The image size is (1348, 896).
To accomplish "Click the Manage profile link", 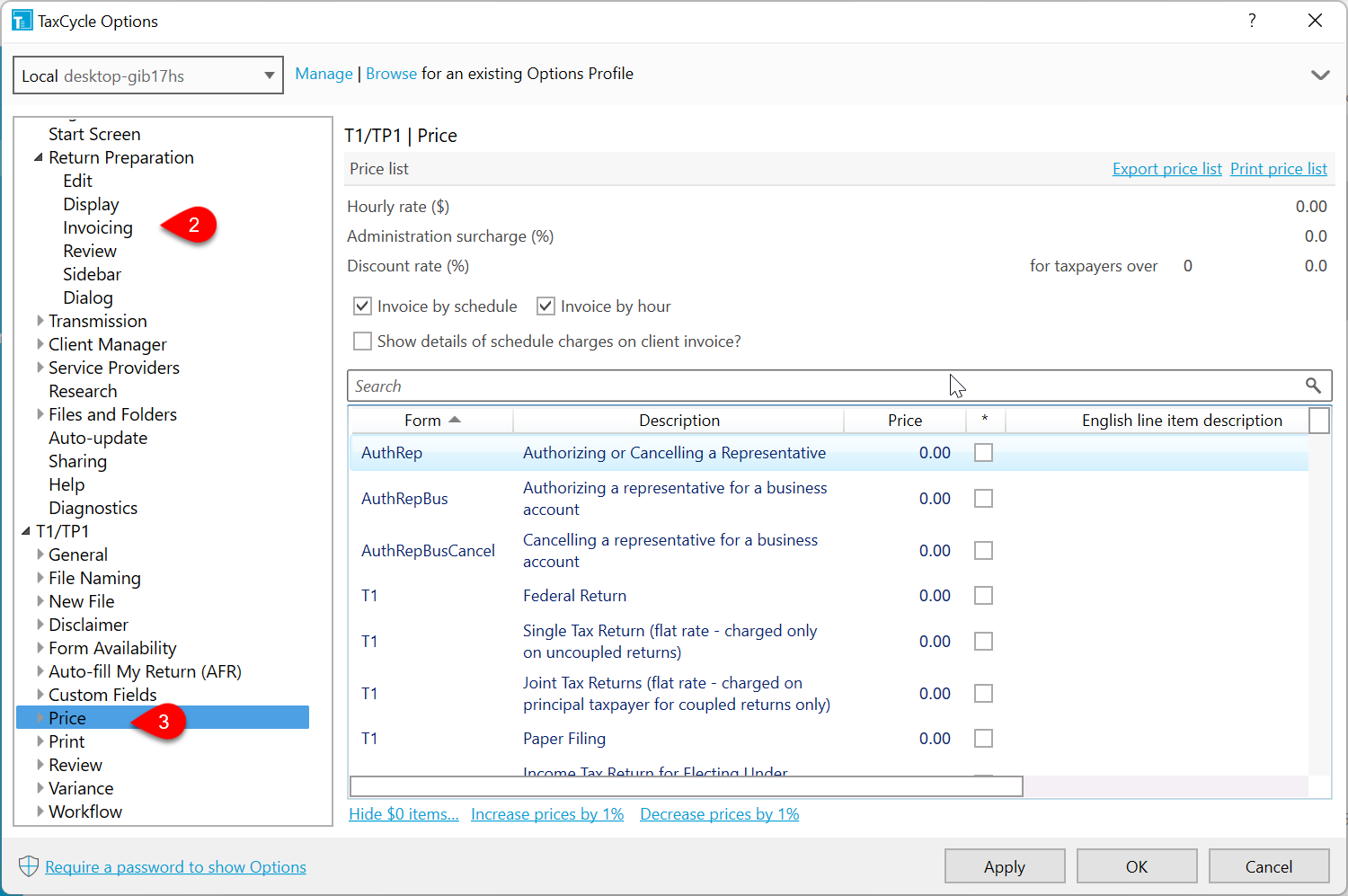I will [324, 74].
